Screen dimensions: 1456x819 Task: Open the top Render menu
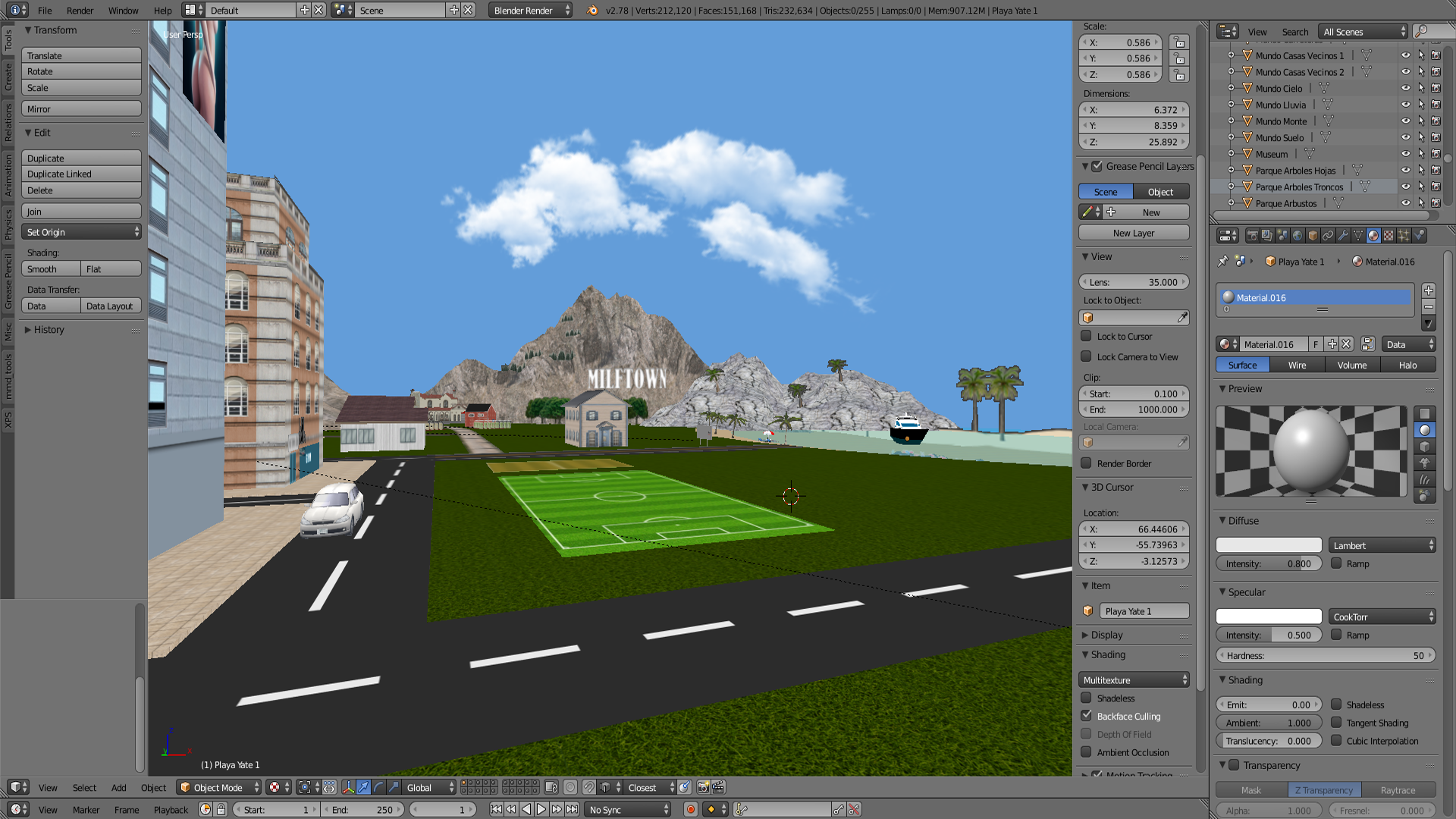[x=80, y=11]
